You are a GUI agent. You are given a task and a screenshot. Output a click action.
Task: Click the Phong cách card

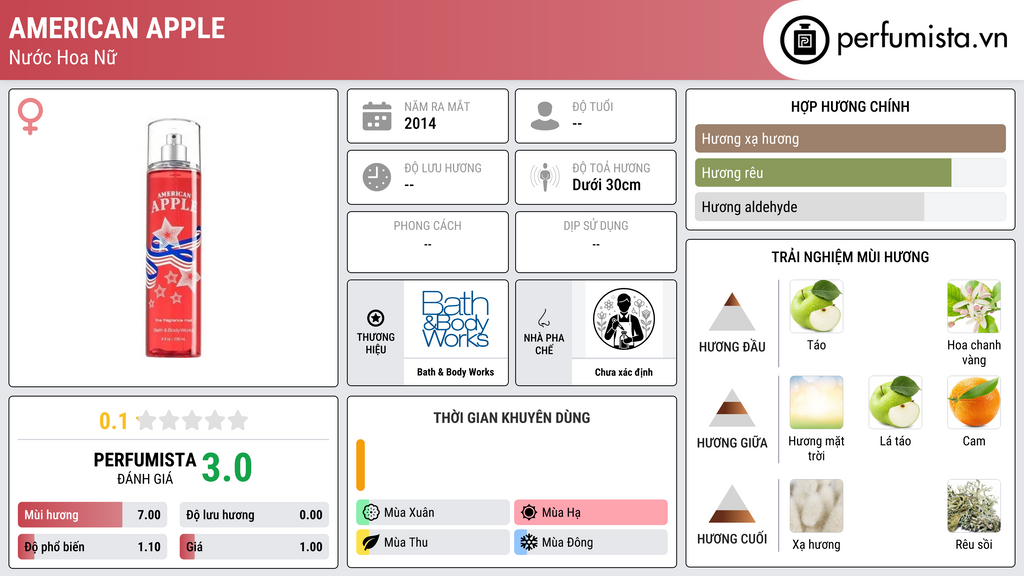point(428,242)
